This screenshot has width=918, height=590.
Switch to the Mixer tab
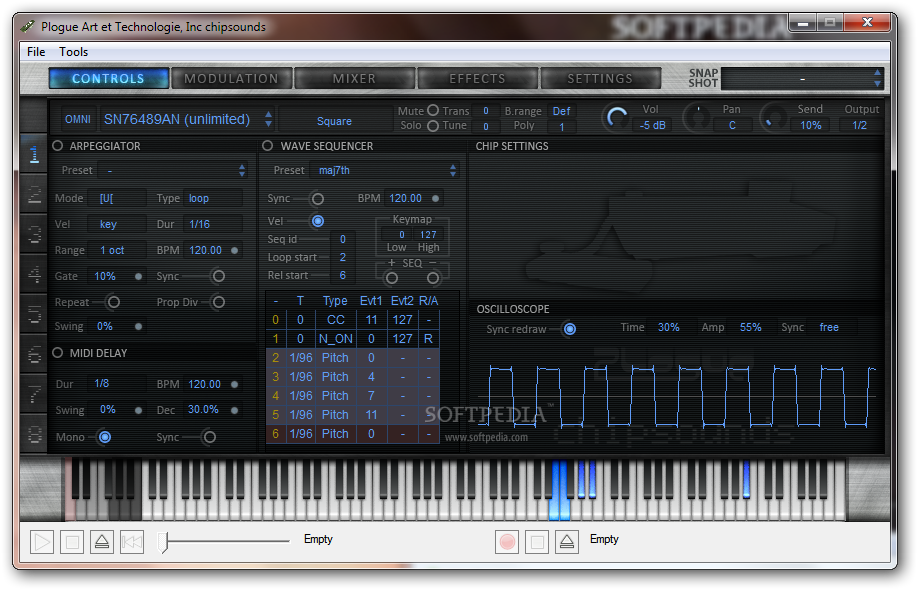354,78
